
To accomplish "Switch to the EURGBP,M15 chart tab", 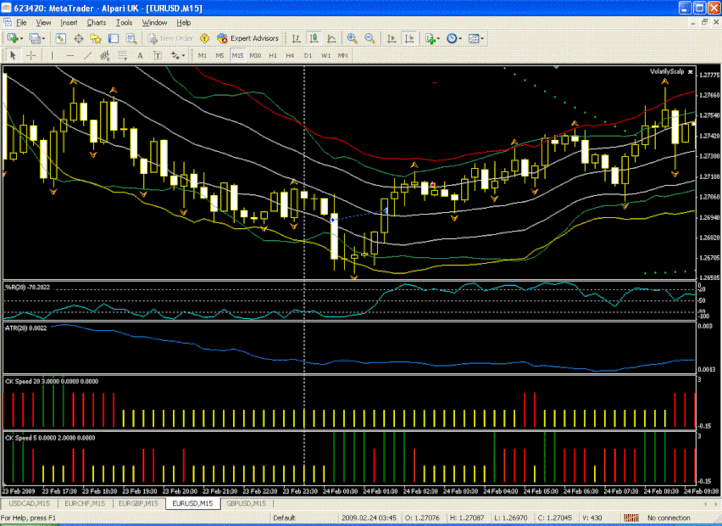I will [138, 504].
